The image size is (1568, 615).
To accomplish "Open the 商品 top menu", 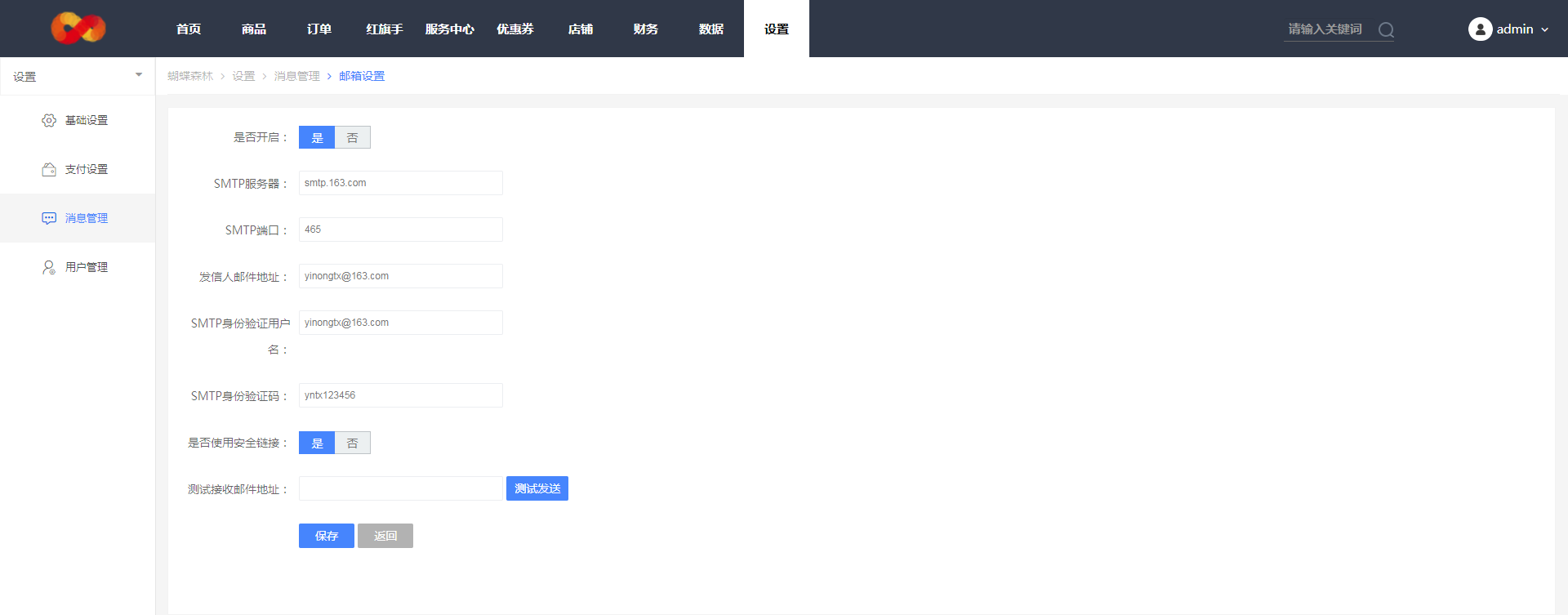I will 254,29.
